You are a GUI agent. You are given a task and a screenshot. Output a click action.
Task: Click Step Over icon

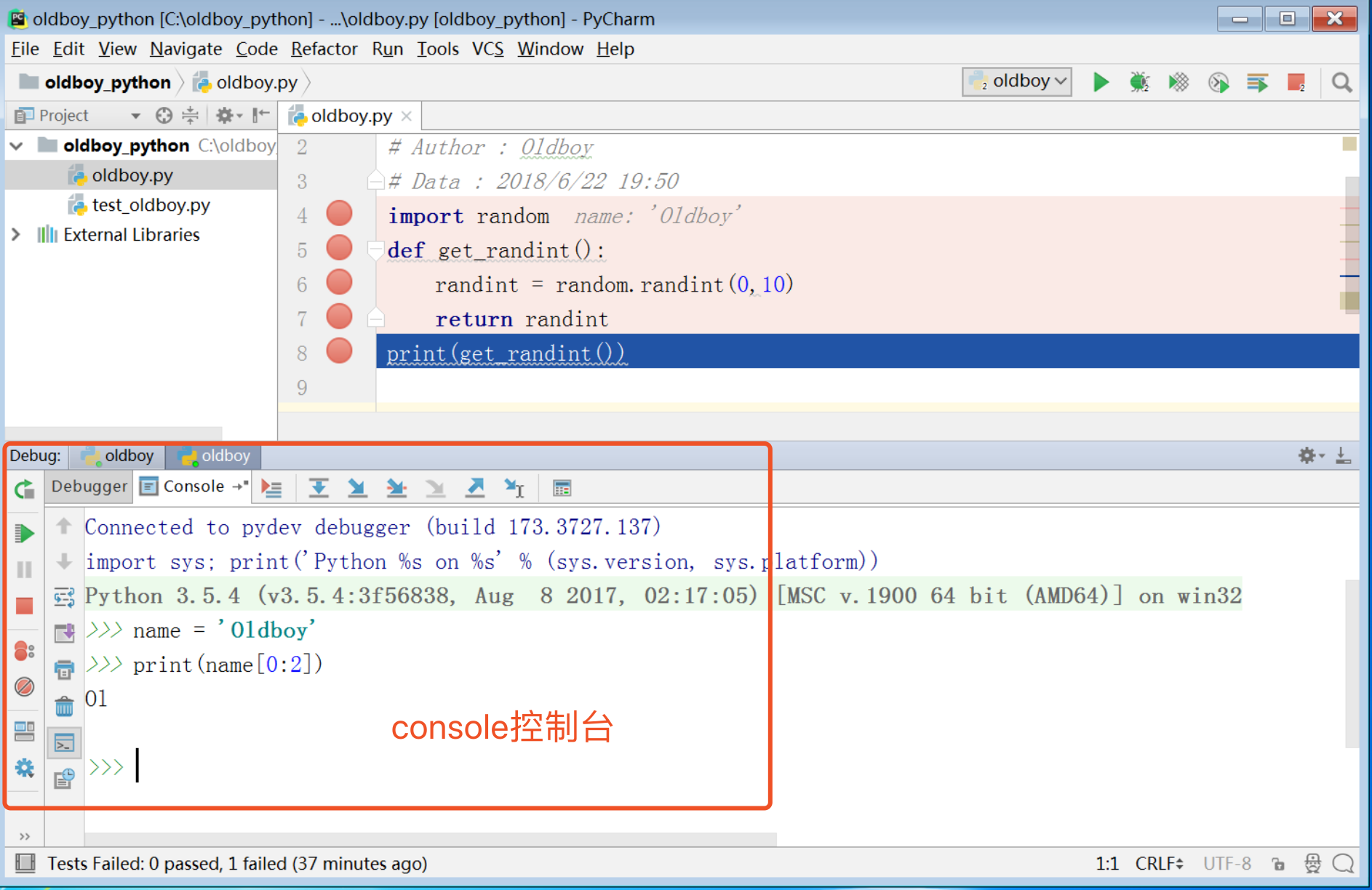click(x=318, y=488)
